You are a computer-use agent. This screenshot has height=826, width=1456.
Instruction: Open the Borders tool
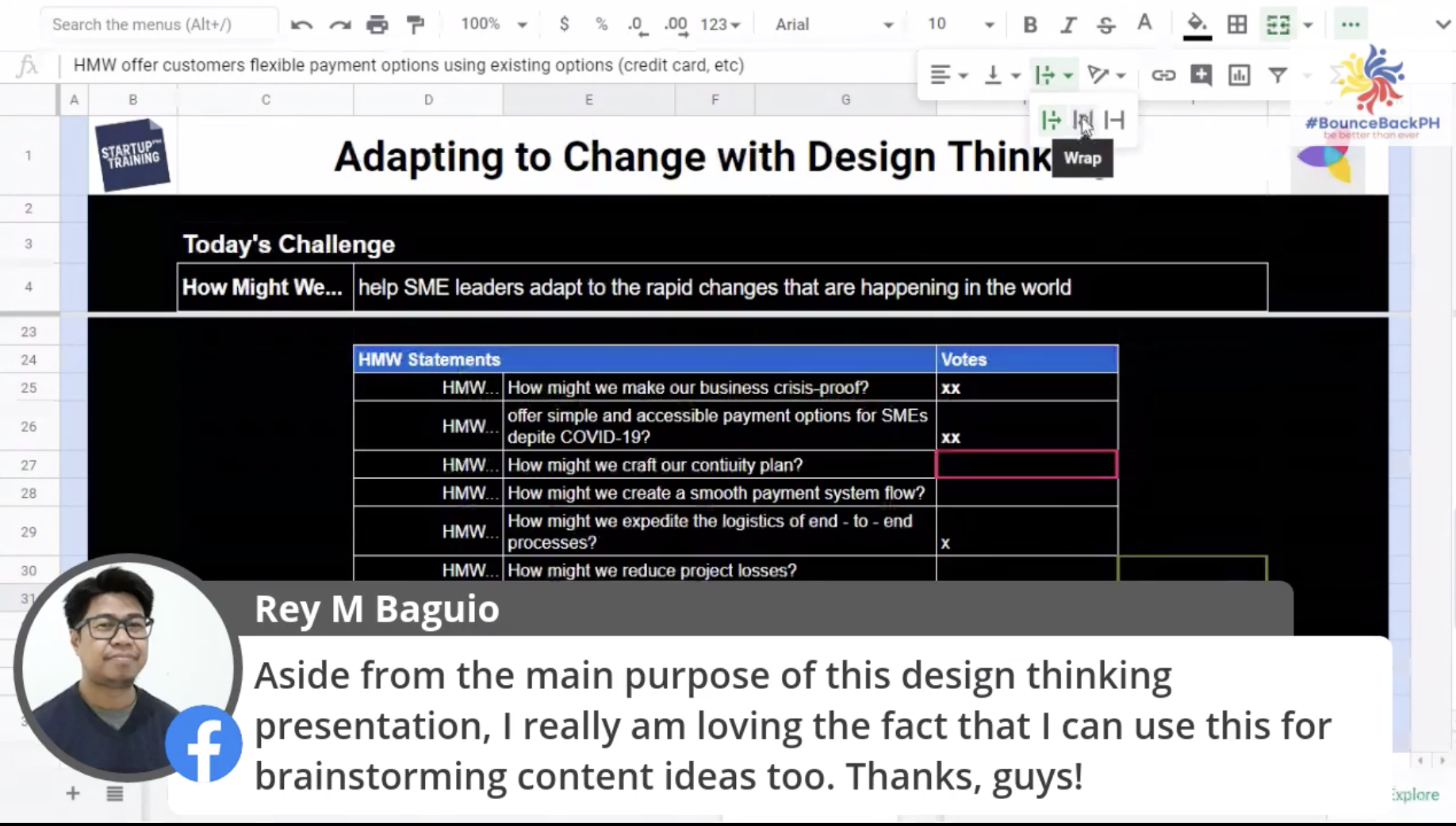pos(1237,25)
